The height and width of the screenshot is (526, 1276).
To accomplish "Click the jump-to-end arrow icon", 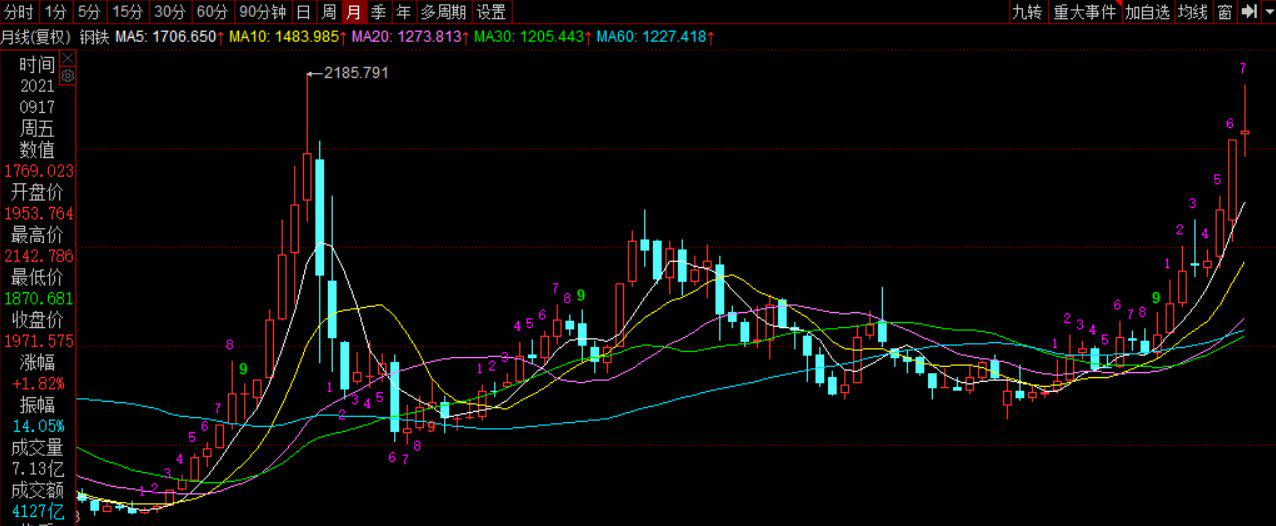I will (1248, 12).
